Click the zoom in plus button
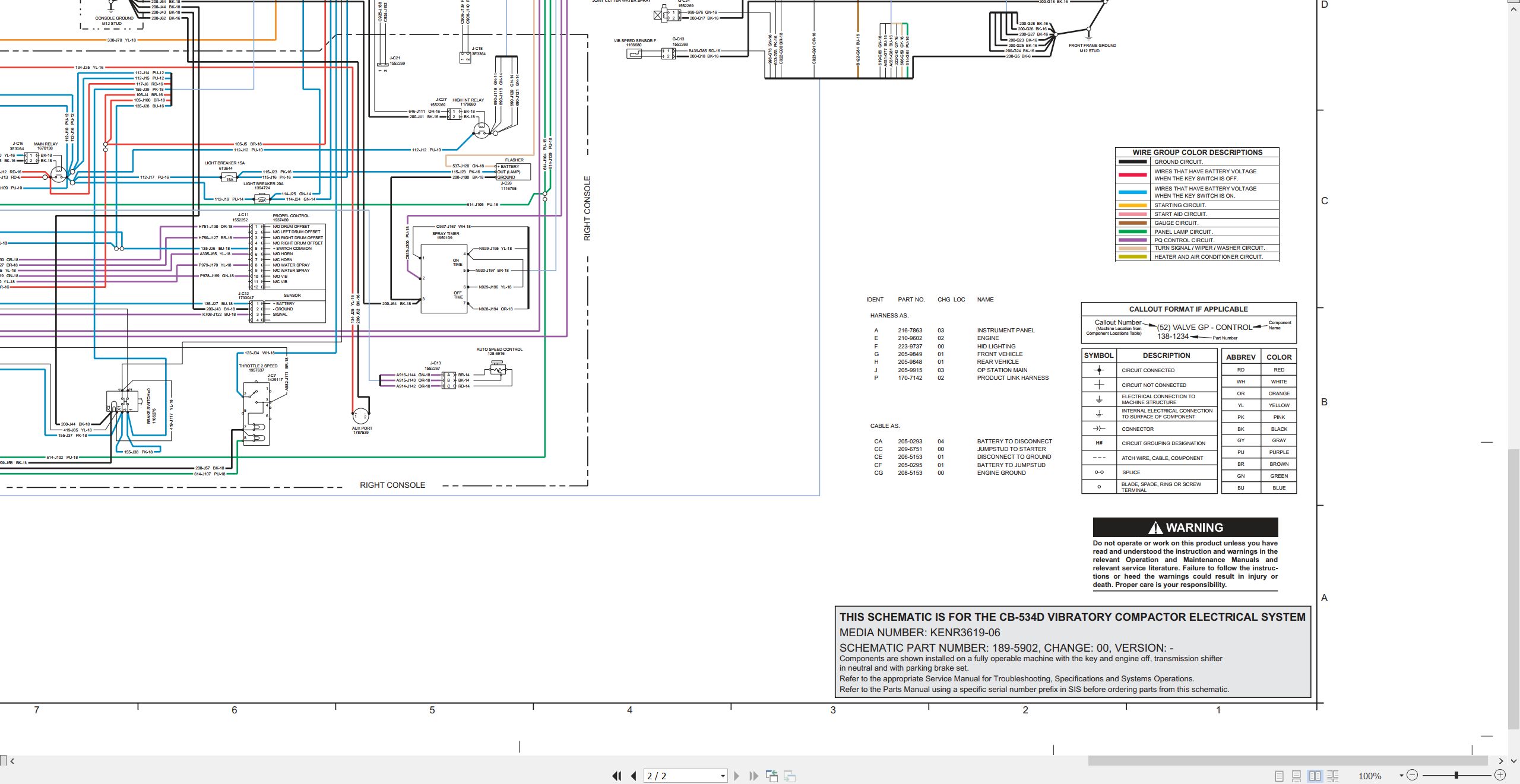This screenshot has height=784, width=1520. click(x=1500, y=775)
